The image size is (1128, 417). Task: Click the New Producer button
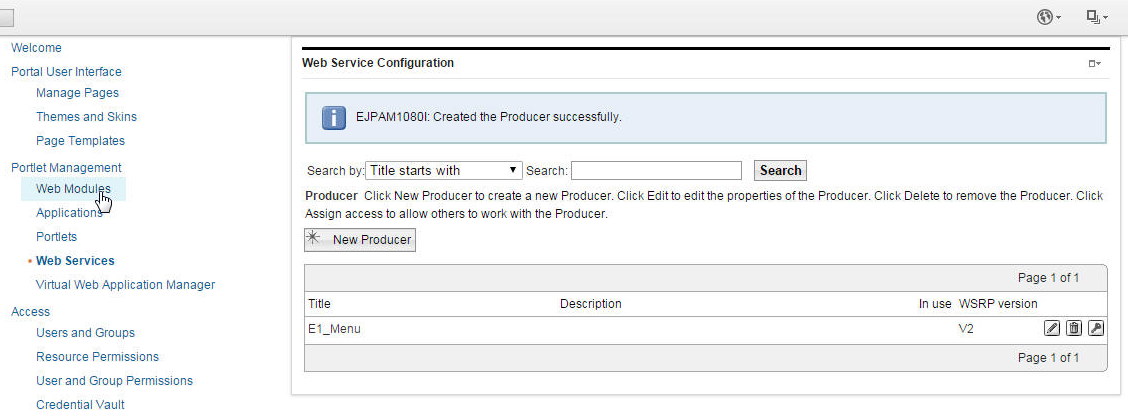click(x=360, y=240)
